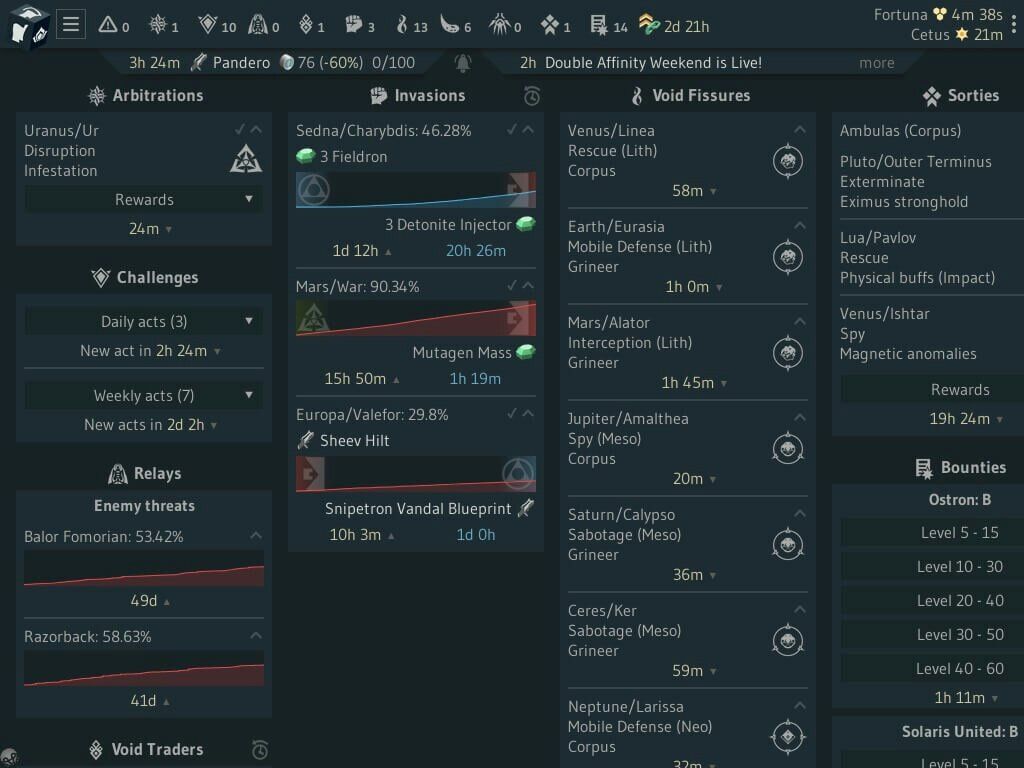Collapse the Venus/Linea fissure entry

[x=799, y=129]
